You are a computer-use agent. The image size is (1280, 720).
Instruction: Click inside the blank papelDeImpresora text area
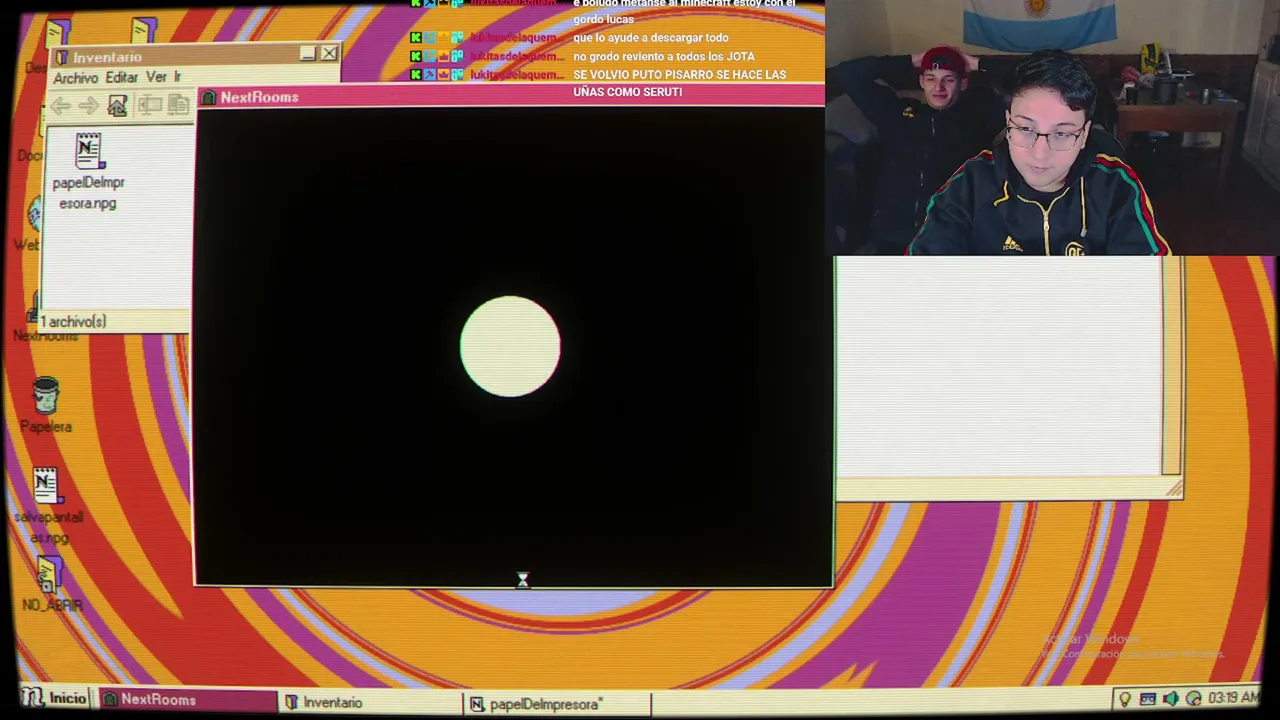998,366
